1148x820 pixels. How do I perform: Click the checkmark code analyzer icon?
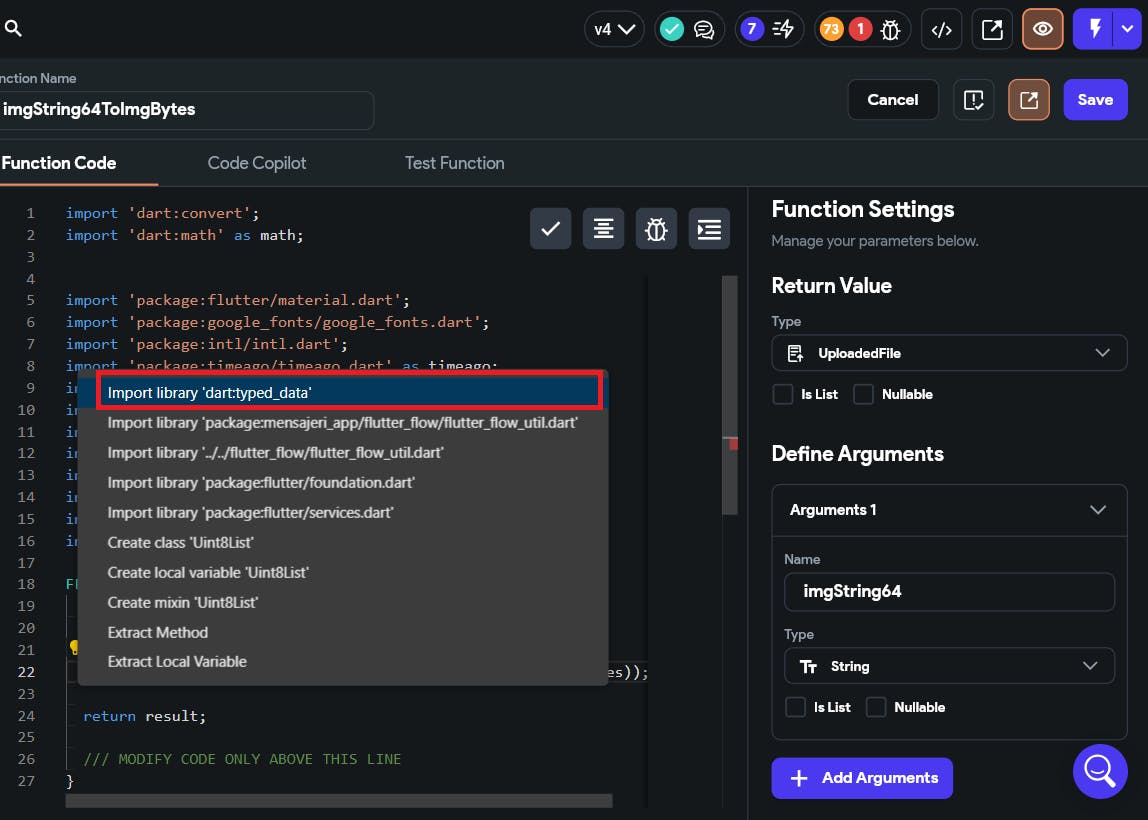coord(550,229)
